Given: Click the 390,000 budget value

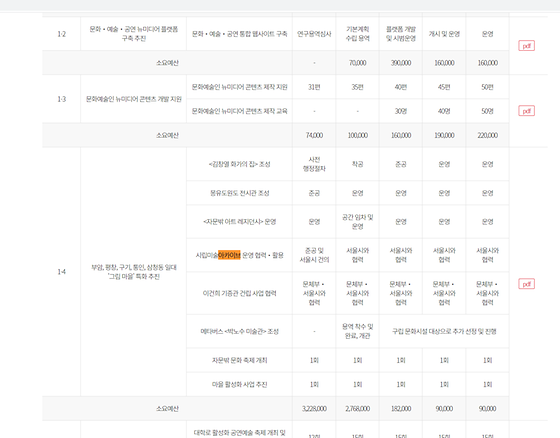Looking at the screenshot, I should pyautogui.click(x=401, y=63).
